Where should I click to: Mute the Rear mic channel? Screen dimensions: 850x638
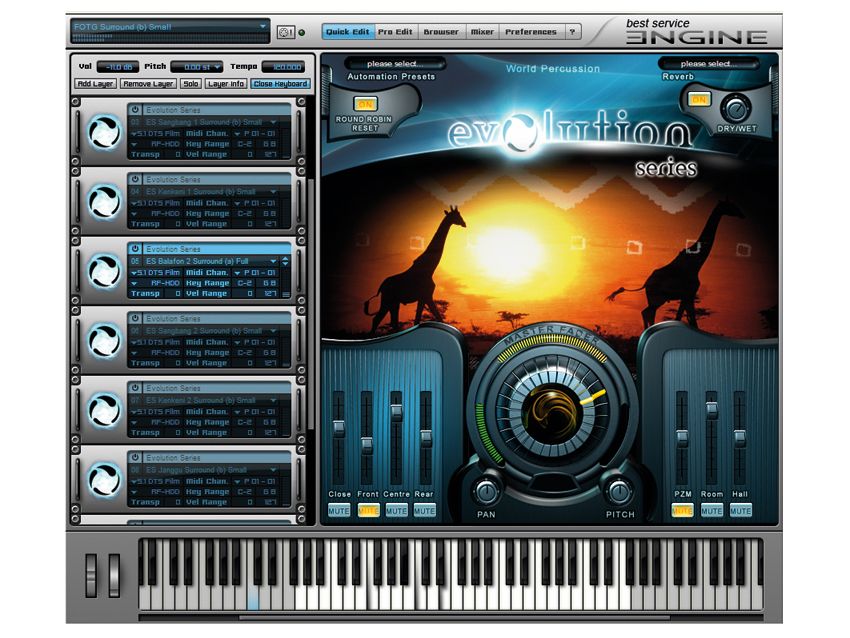(424, 511)
